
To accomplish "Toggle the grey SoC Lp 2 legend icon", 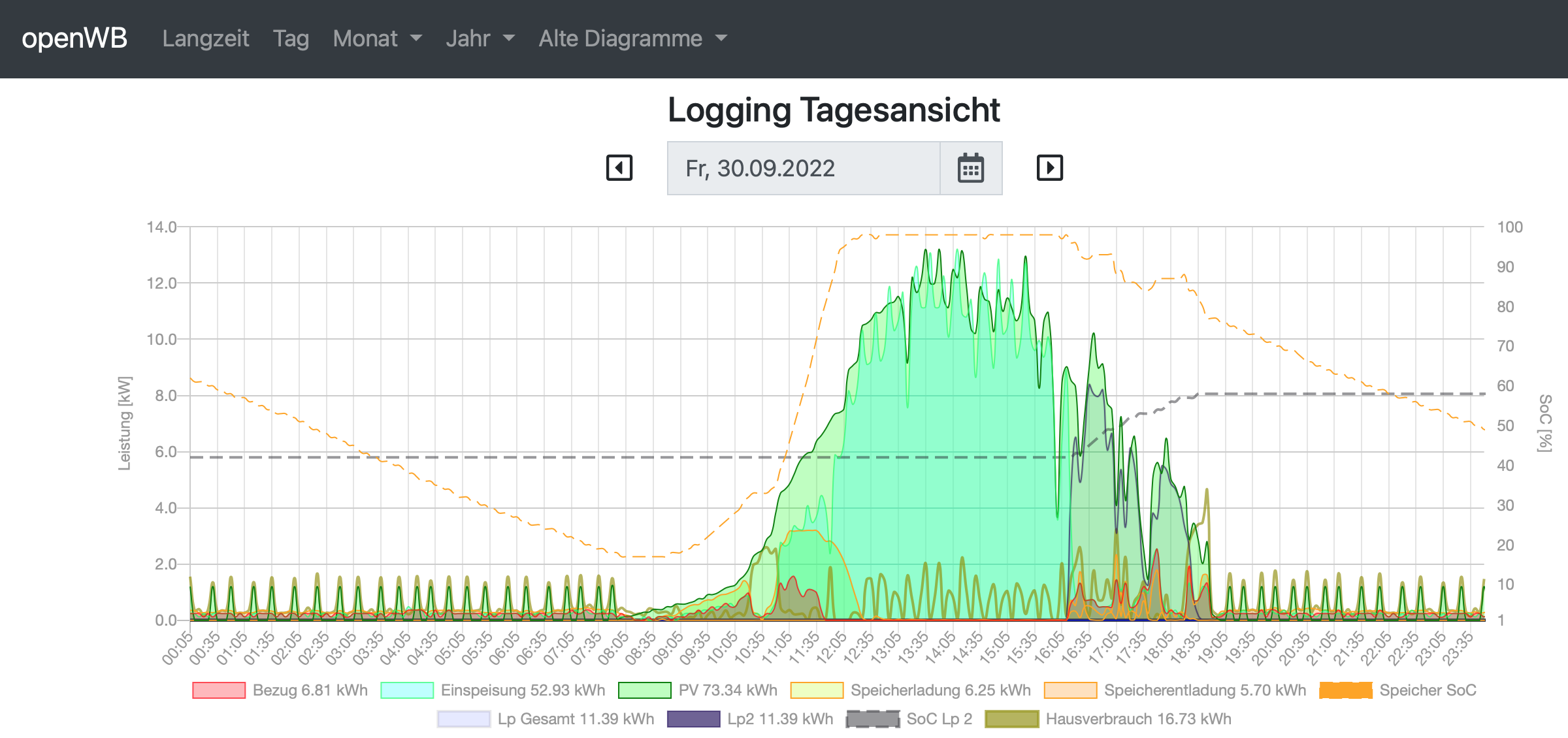I will (x=872, y=719).
